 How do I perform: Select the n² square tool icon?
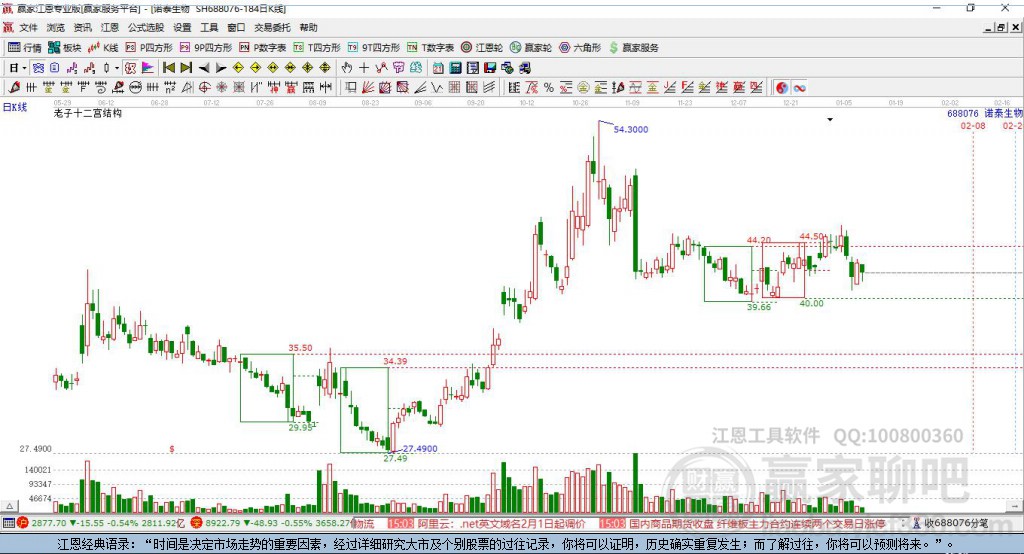pyautogui.click(x=170, y=88)
